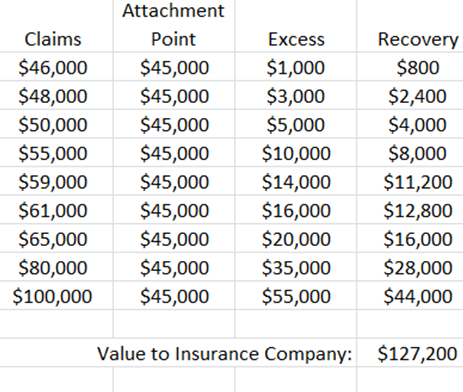Select the $46,000 claims cell
Screen dimensions: 463x392
(53, 67)
